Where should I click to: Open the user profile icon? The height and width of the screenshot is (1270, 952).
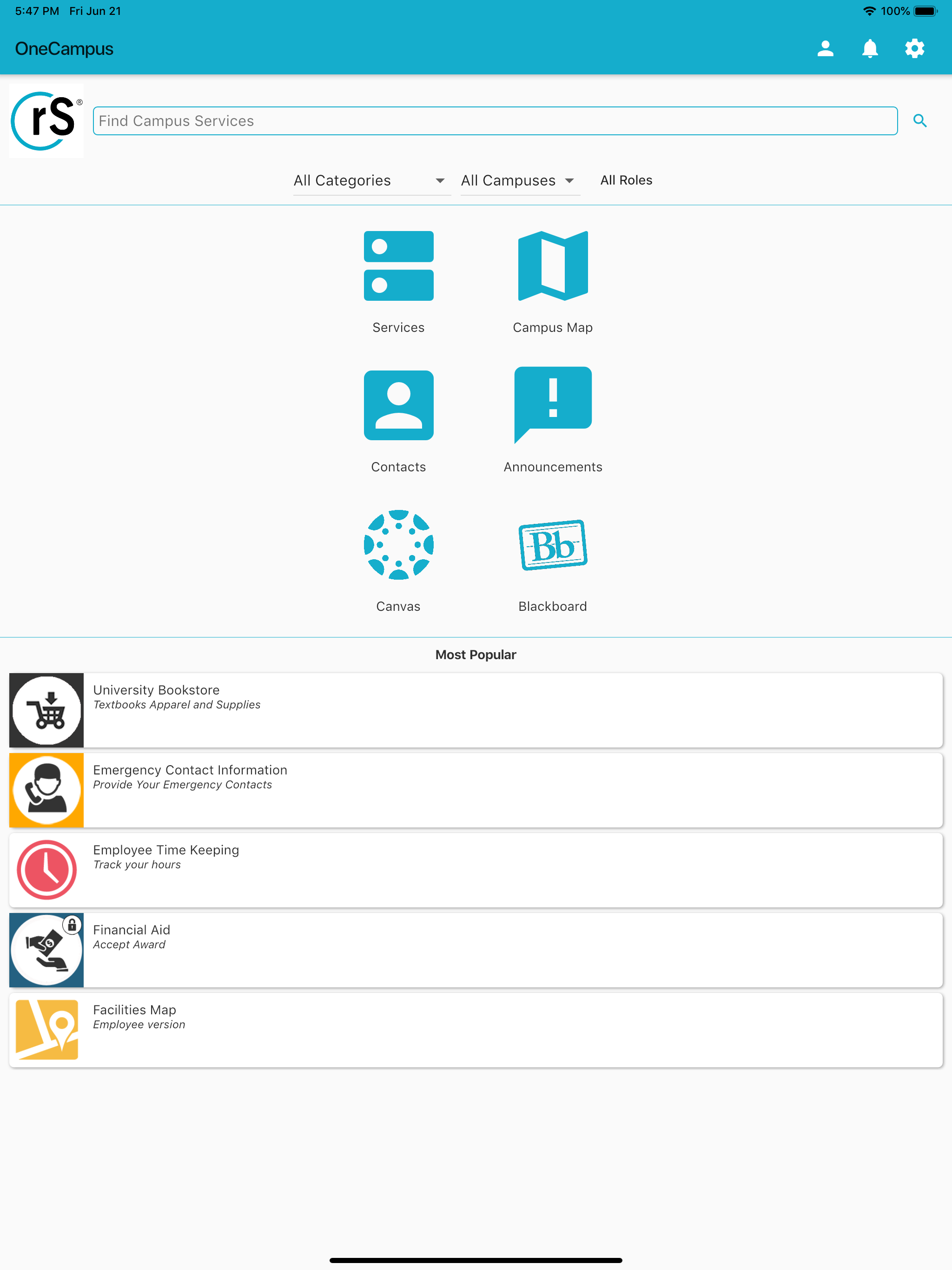[825, 49]
